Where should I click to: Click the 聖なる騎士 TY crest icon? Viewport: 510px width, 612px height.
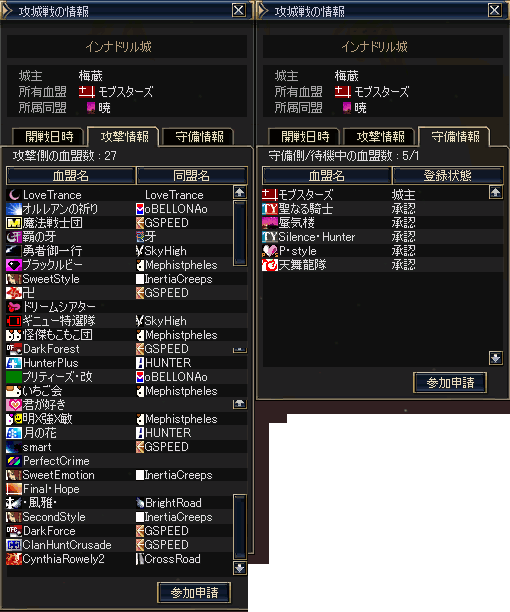270,209
